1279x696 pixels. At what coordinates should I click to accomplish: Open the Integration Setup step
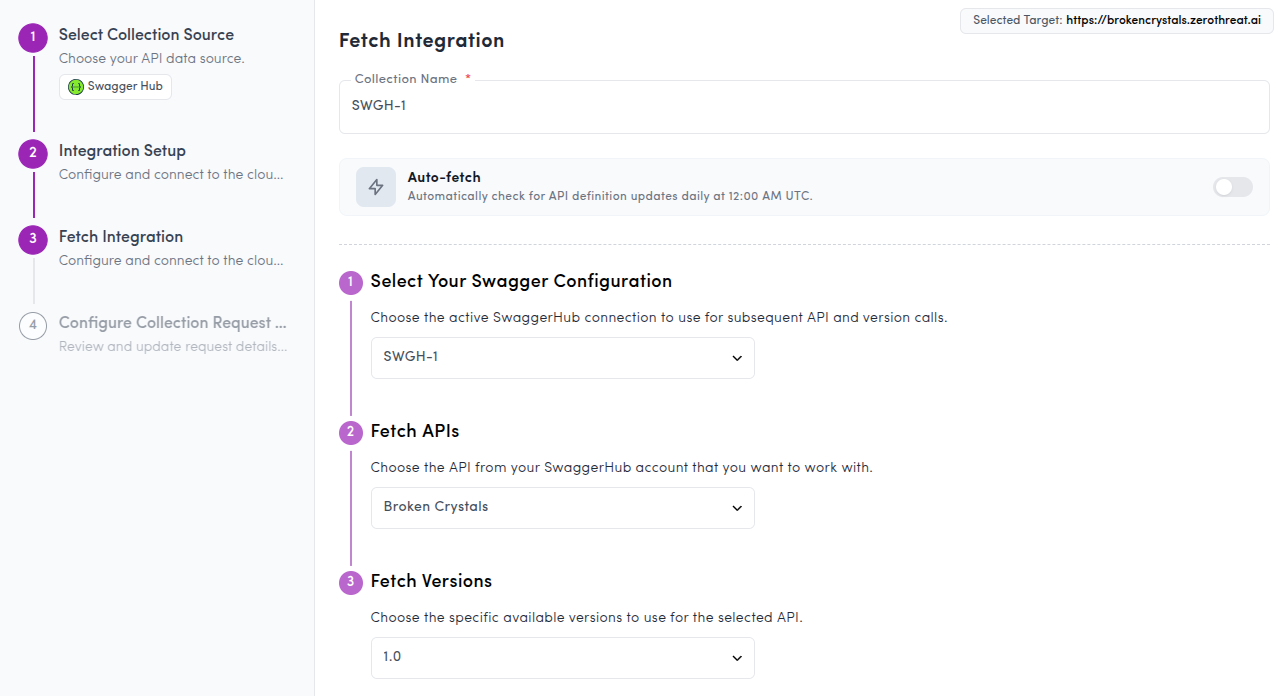tap(122, 151)
